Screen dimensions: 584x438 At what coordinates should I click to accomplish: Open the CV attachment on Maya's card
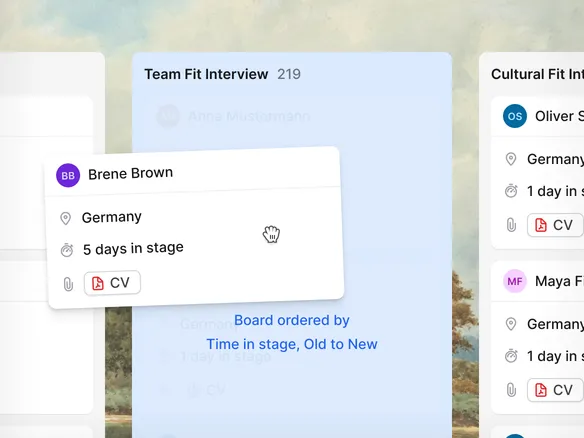[555, 390]
